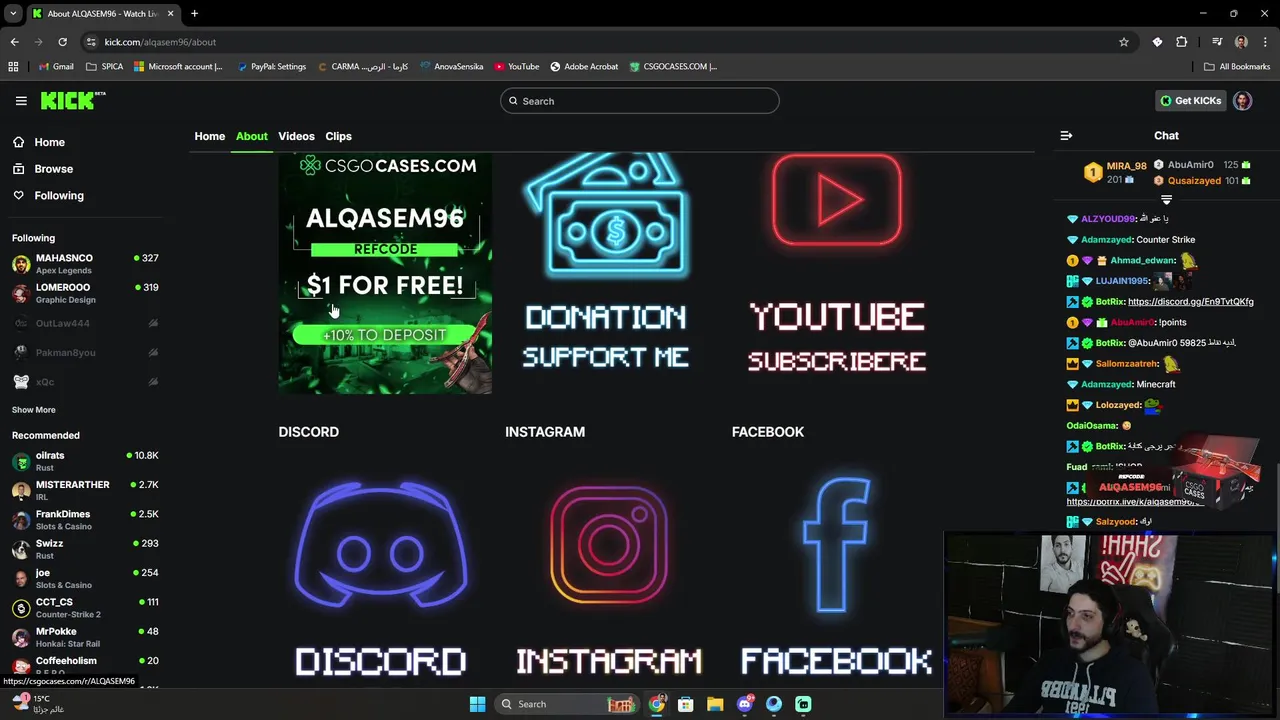1280x720 pixels.
Task: Click the YouTube Subscribe panel
Action: pyautogui.click(x=837, y=265)
